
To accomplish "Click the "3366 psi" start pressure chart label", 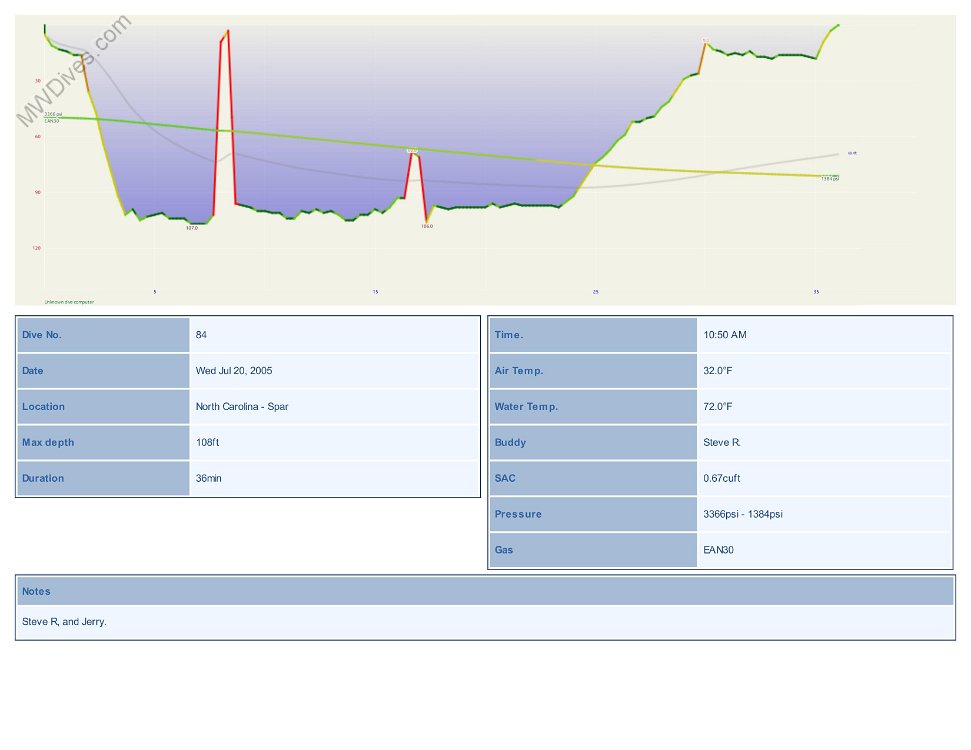I will (53, 115).
